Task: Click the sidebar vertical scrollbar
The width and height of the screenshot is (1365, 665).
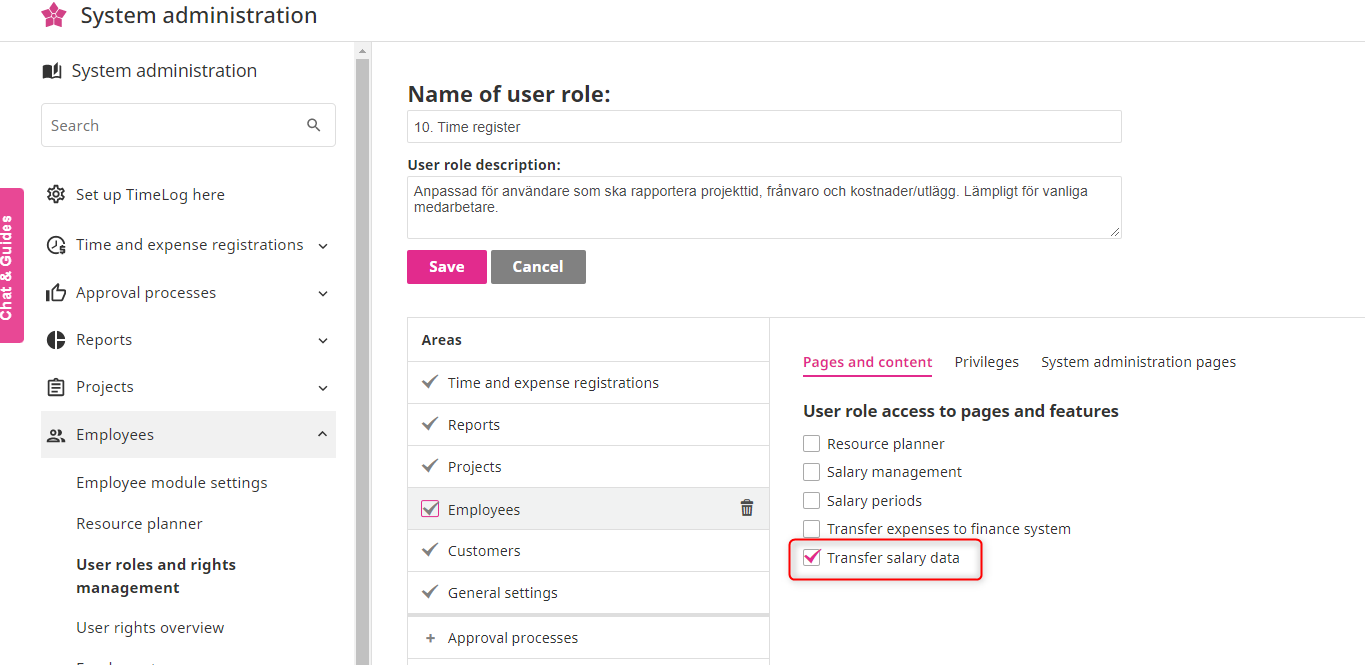Action: pos(362,350)
